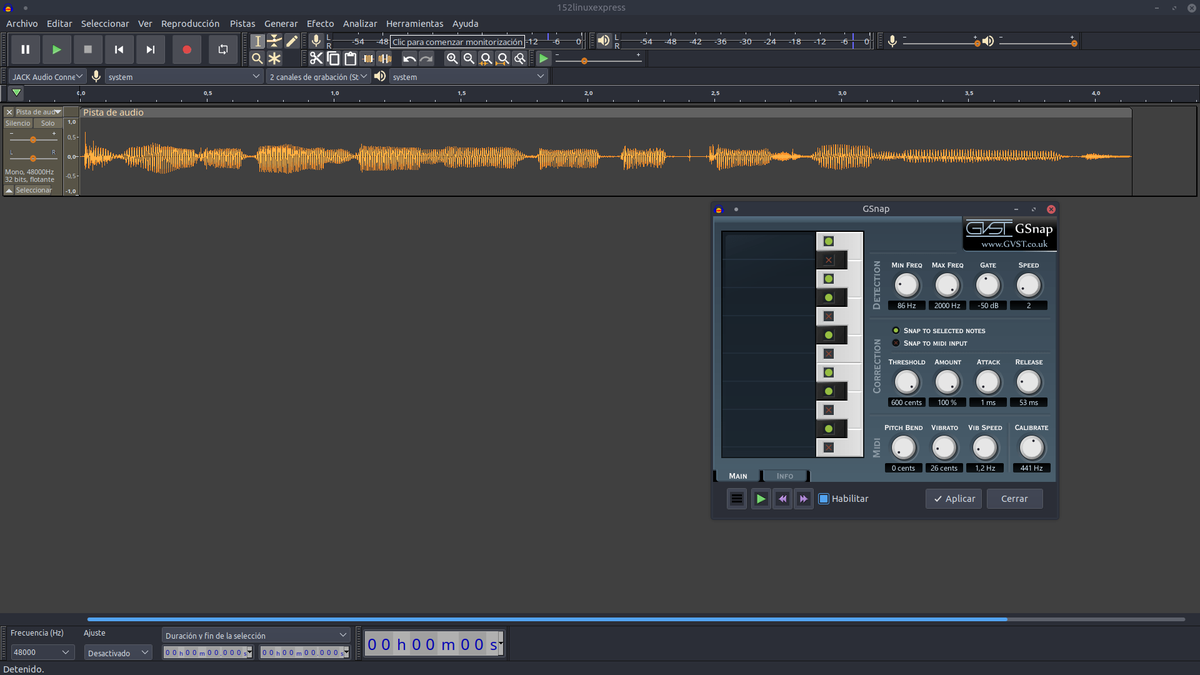Image resolution: width=1200 pixels, height=675 pixels.
Task: Click the Undo arrow icon
Action: [409, 59]
